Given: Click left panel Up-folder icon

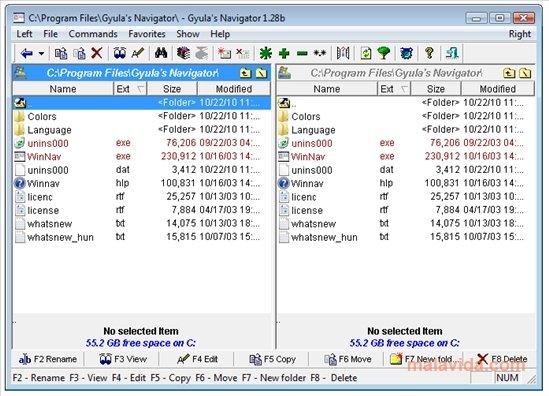Looking at the screenshot, I should tap(245, 73).
